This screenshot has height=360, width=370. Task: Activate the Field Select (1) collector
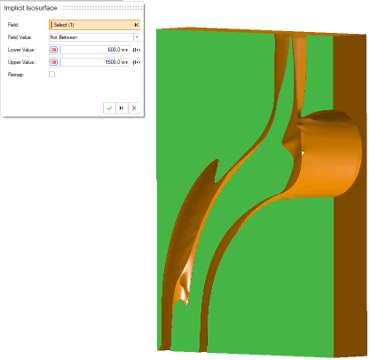(94, 25)
